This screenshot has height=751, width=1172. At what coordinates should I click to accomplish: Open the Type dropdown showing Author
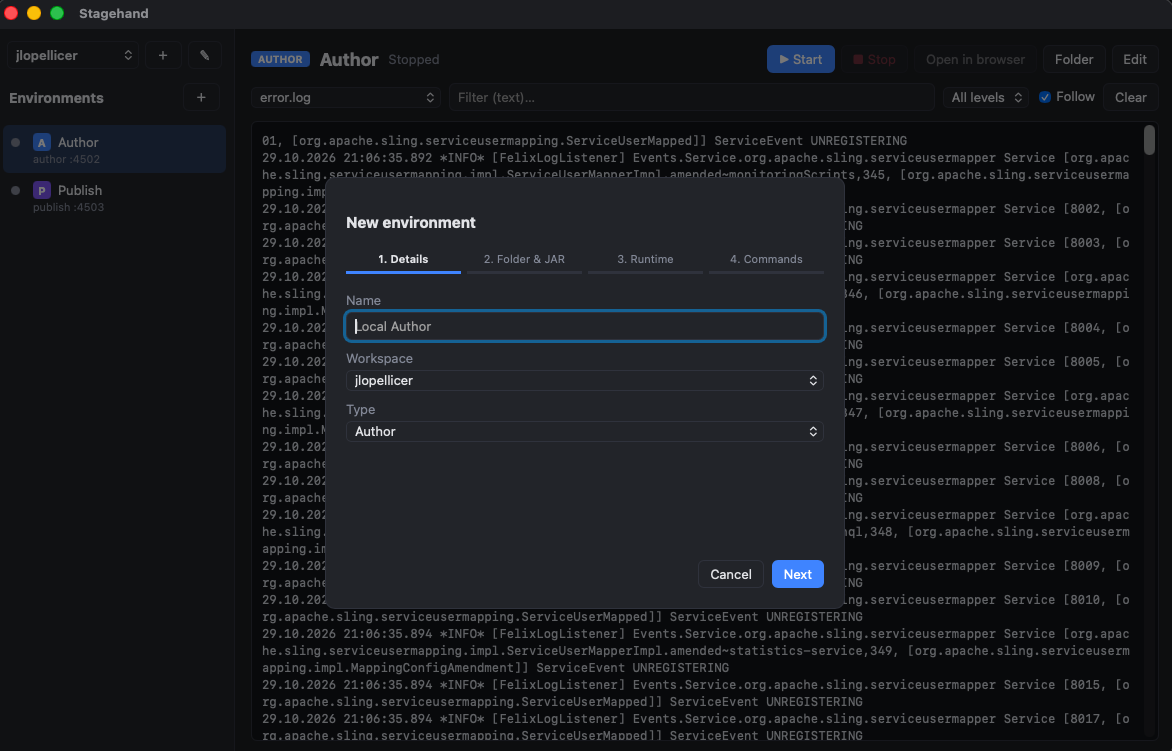click(585, 431)
